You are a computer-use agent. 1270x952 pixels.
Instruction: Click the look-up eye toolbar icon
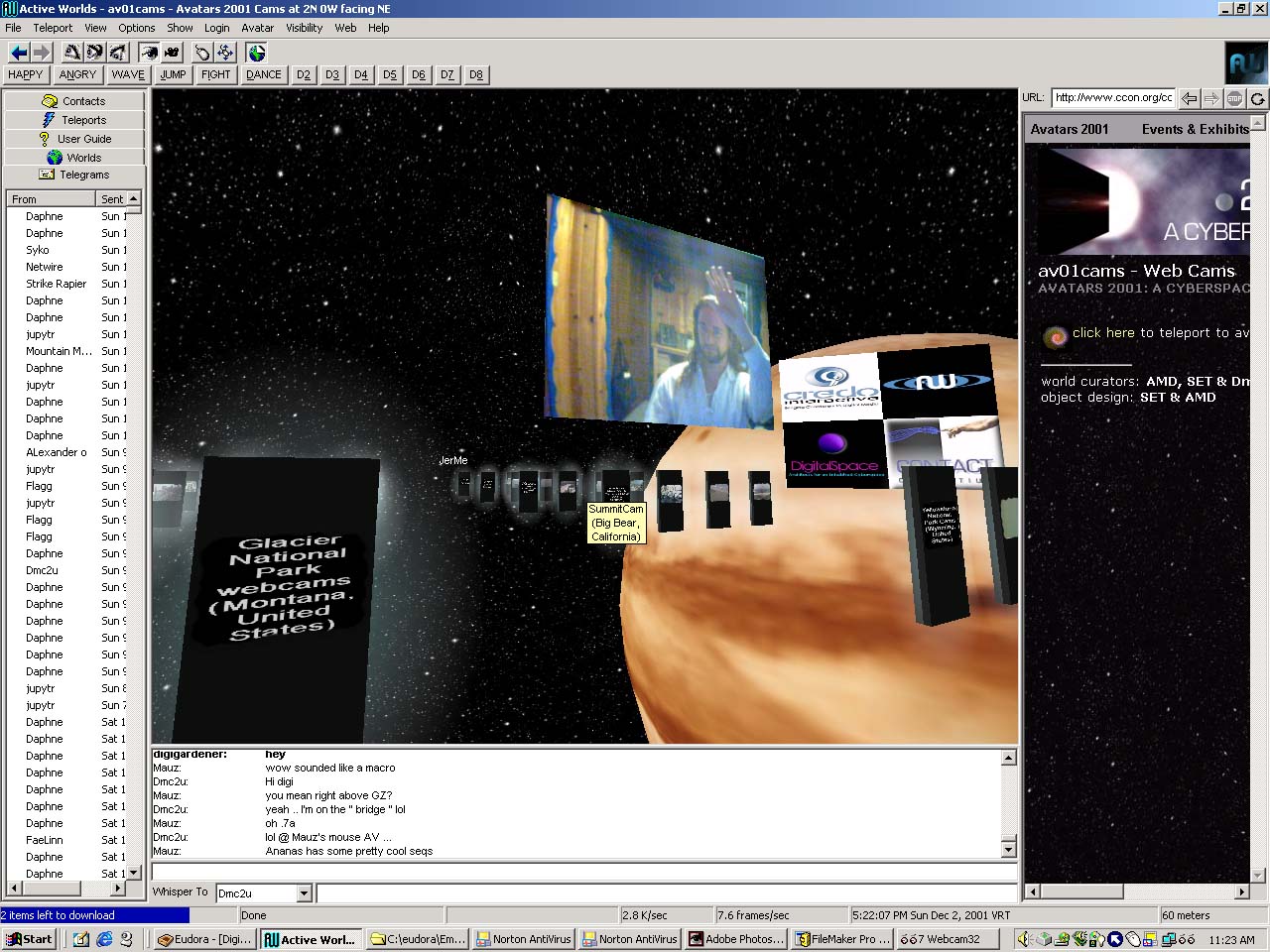coord(71,53)
